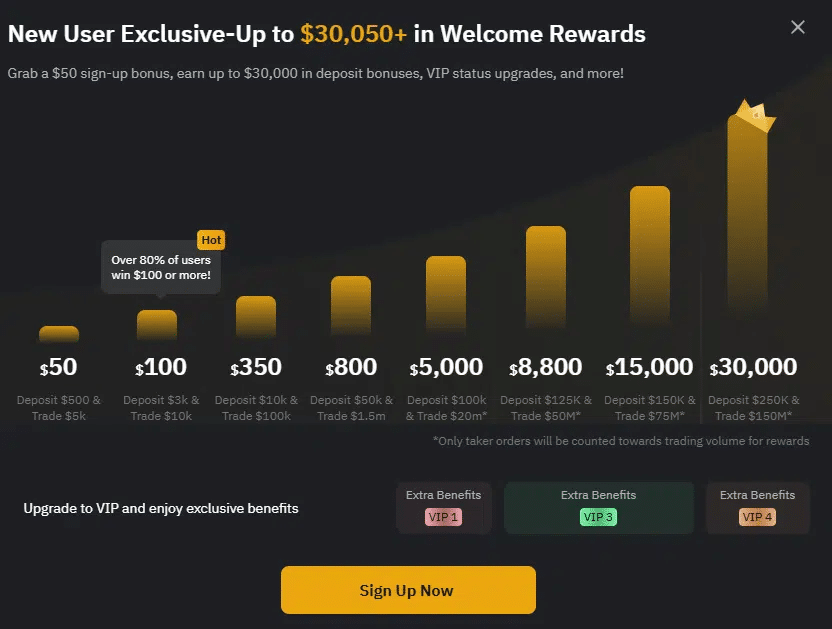Select the VIP 3 Extra Benefits card
The width and height of the screenshot is (832, 629).
pyautogui.click(x=598, y=507)
